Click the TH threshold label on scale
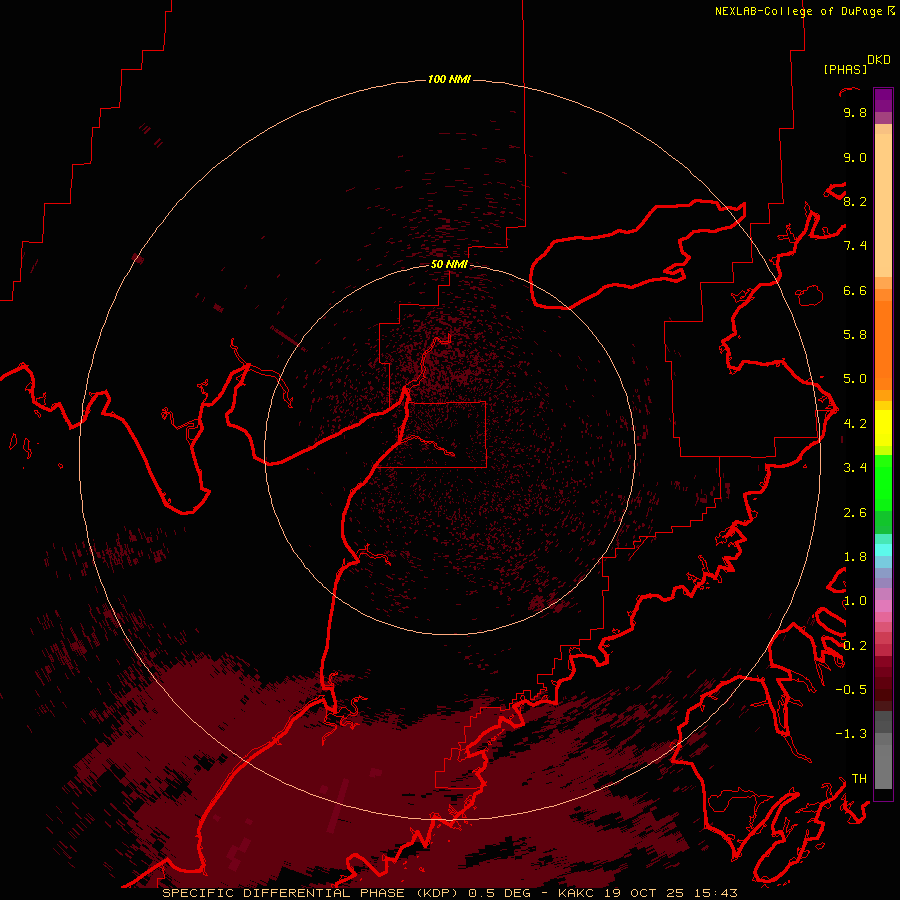The height and width of the screenshot is (900, 900). (859, 779)
